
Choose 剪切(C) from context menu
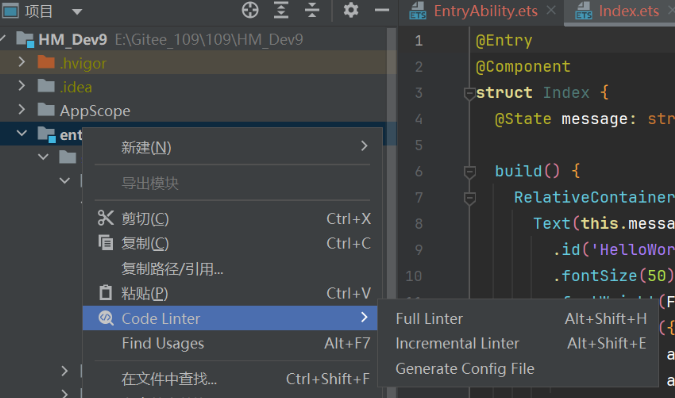[232, 218]
